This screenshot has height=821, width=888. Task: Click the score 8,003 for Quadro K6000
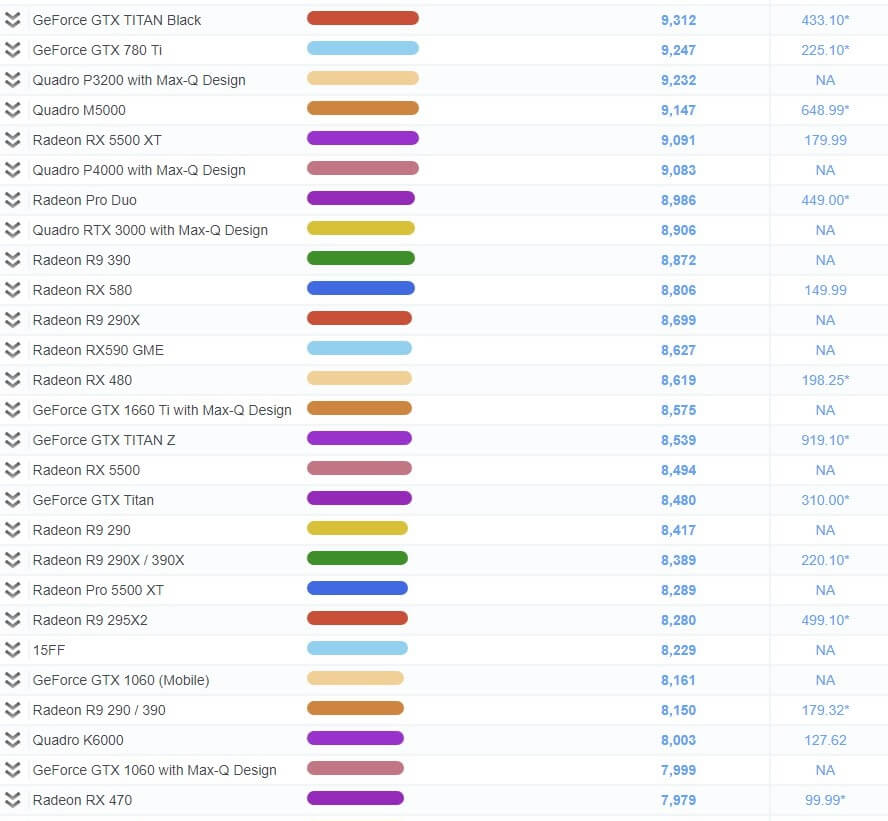point(678,741)
